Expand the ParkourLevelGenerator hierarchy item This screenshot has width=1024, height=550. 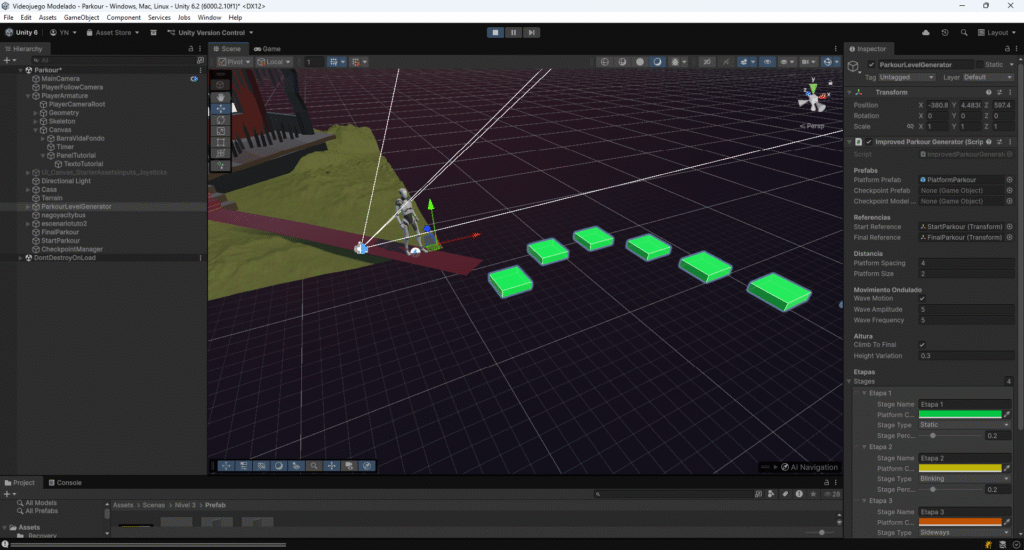[29, 207]
